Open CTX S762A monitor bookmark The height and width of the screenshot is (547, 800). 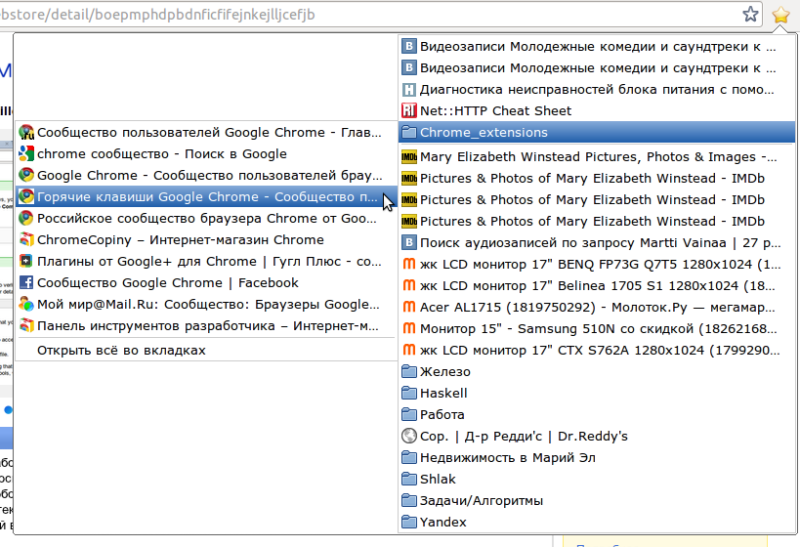[597, 350]
